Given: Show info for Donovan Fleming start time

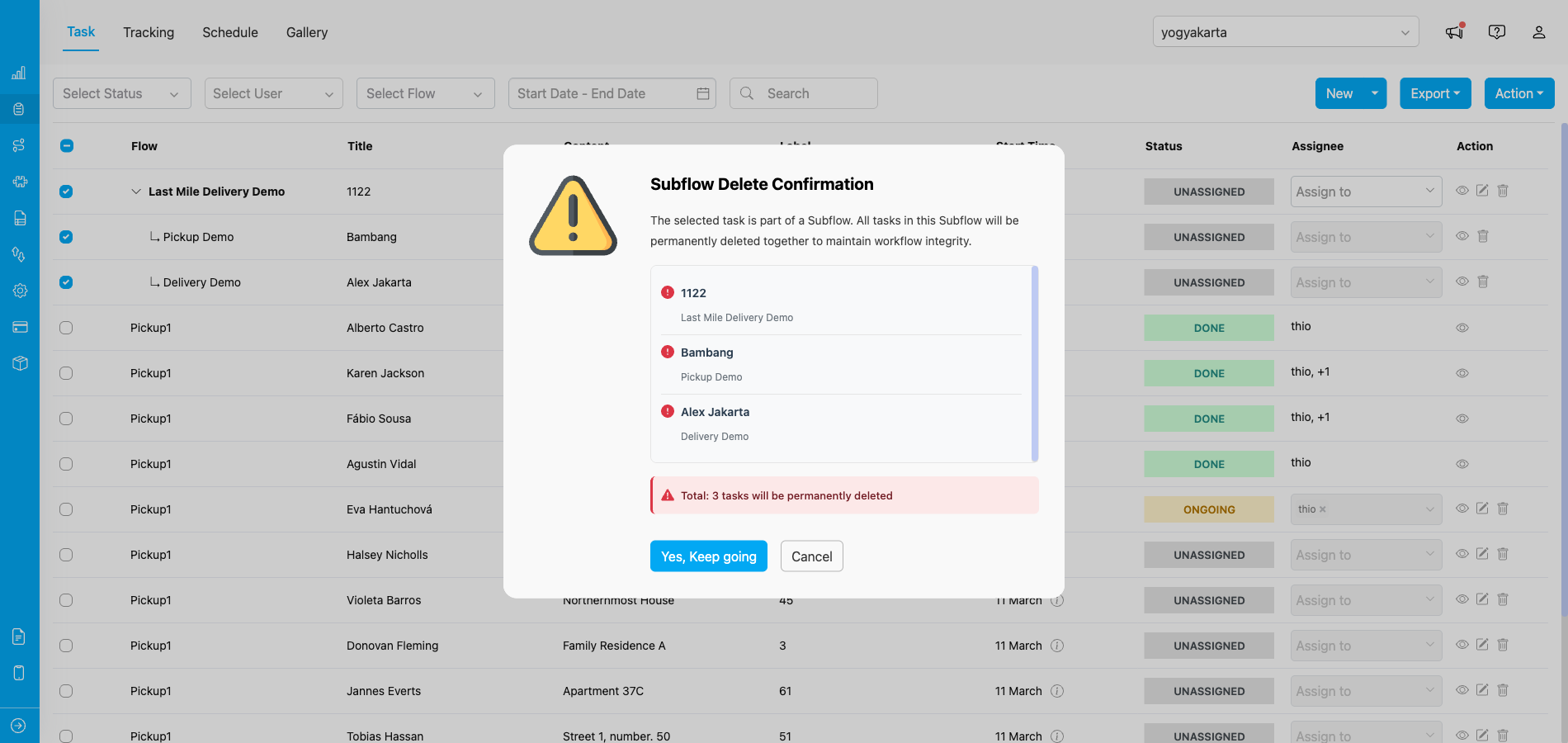Looking at the screenshot, I should tap(1057, 646).
